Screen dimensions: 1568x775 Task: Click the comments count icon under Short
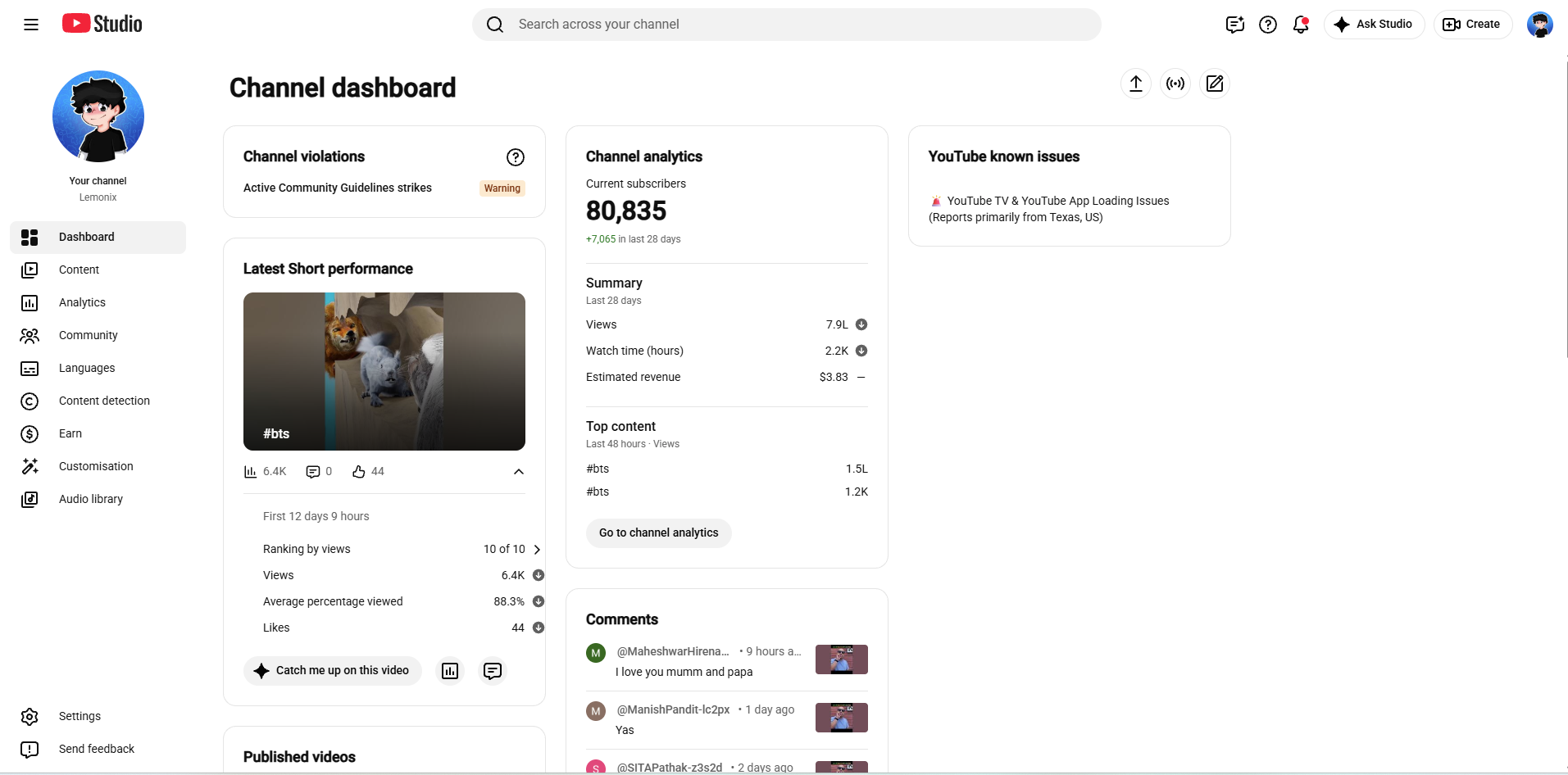coord(313,472)
